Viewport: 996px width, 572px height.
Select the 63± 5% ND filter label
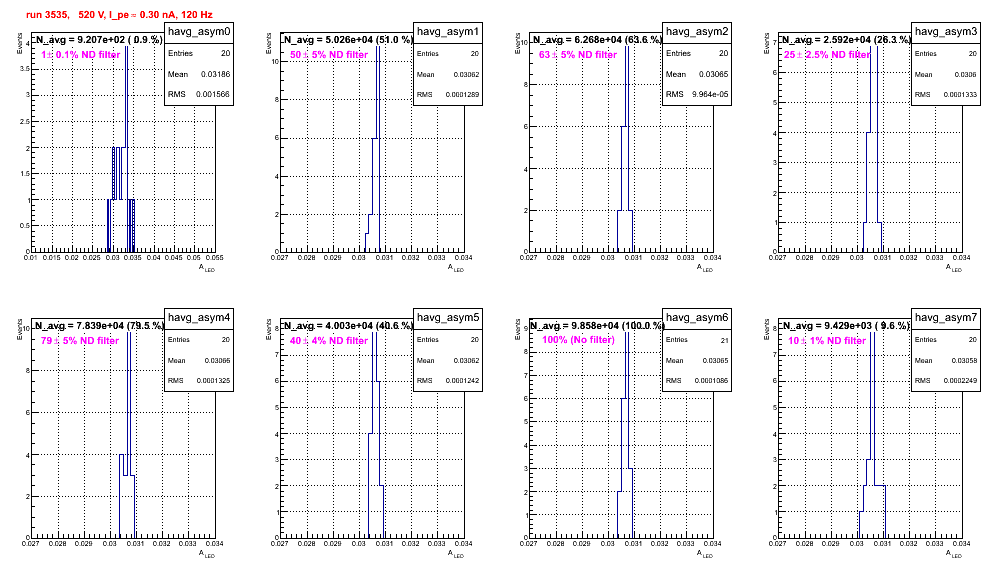pos(578,55)
